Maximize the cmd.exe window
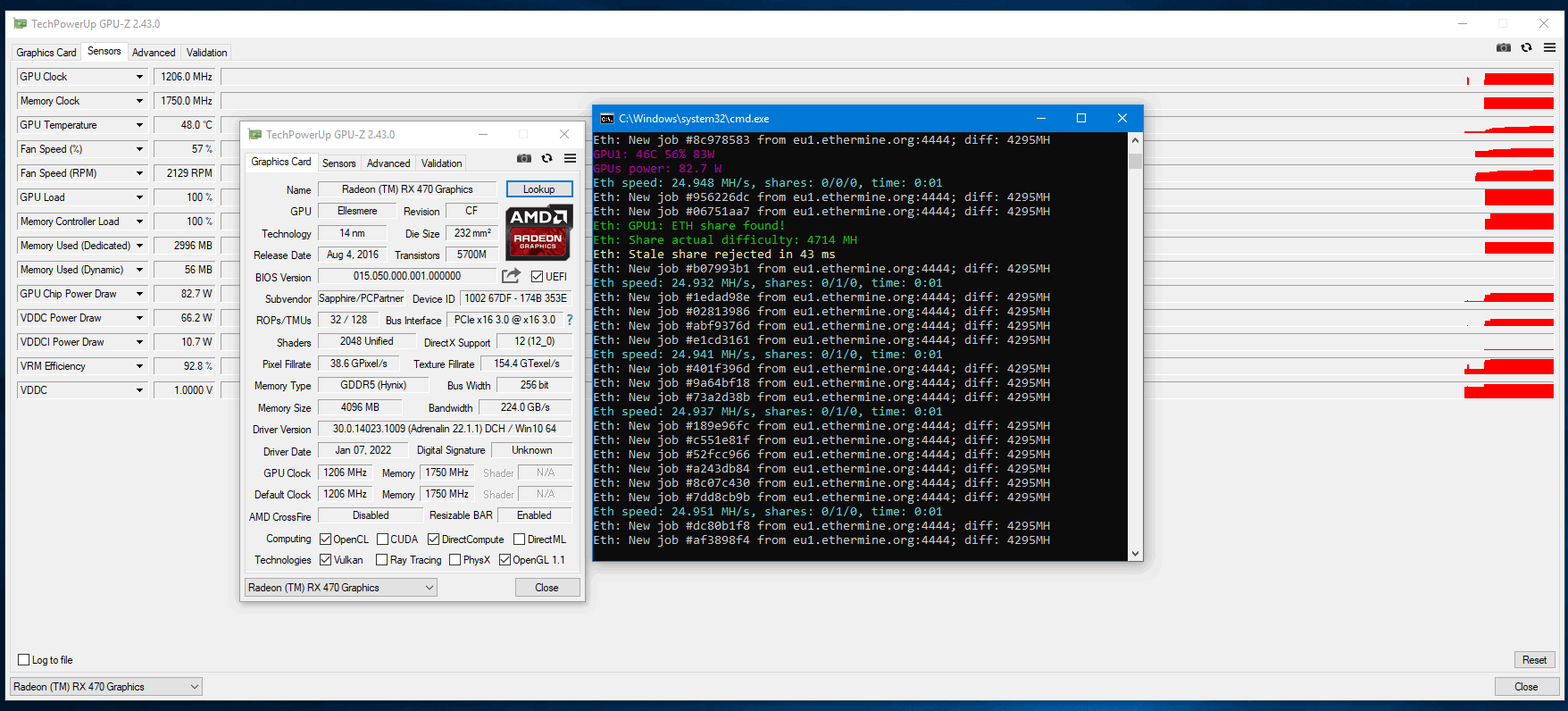This screenshot has height=711, width=1568. [x=1081, y=118]
